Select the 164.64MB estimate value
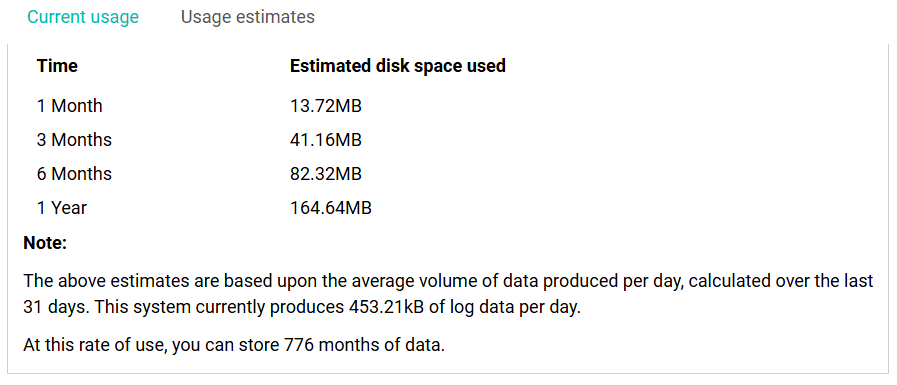The height and width of the screenshot is (385, 897). click(331, 208)
